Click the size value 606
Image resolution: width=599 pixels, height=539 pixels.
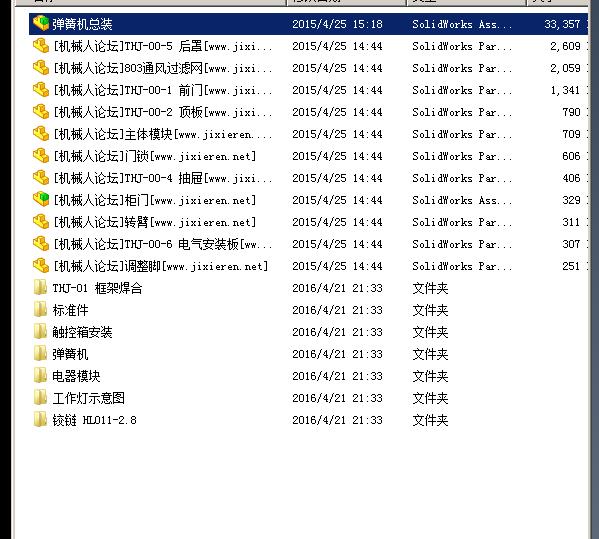coord(571,156)
